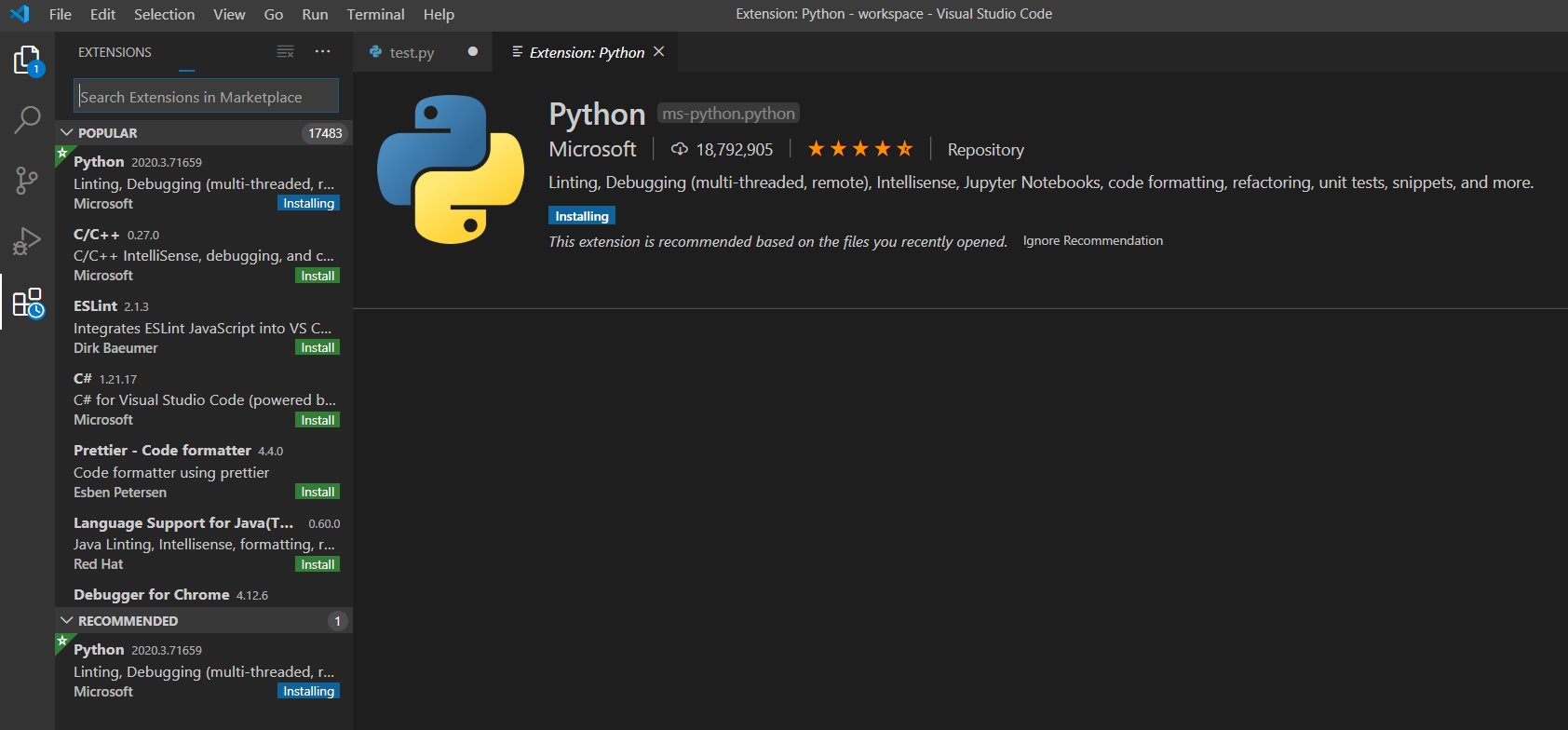Select Python in the POPULAR list

click(x=204, y=182)
